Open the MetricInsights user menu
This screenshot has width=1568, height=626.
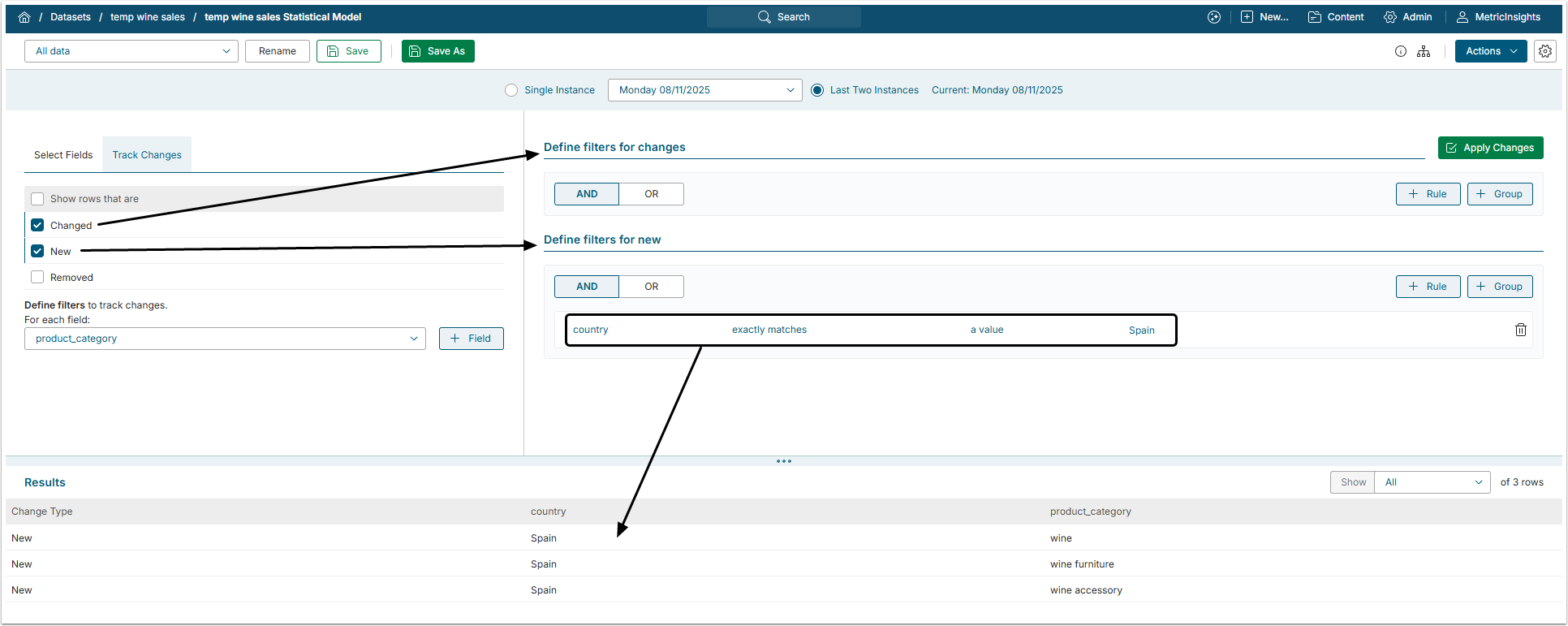click(1498, 17)
